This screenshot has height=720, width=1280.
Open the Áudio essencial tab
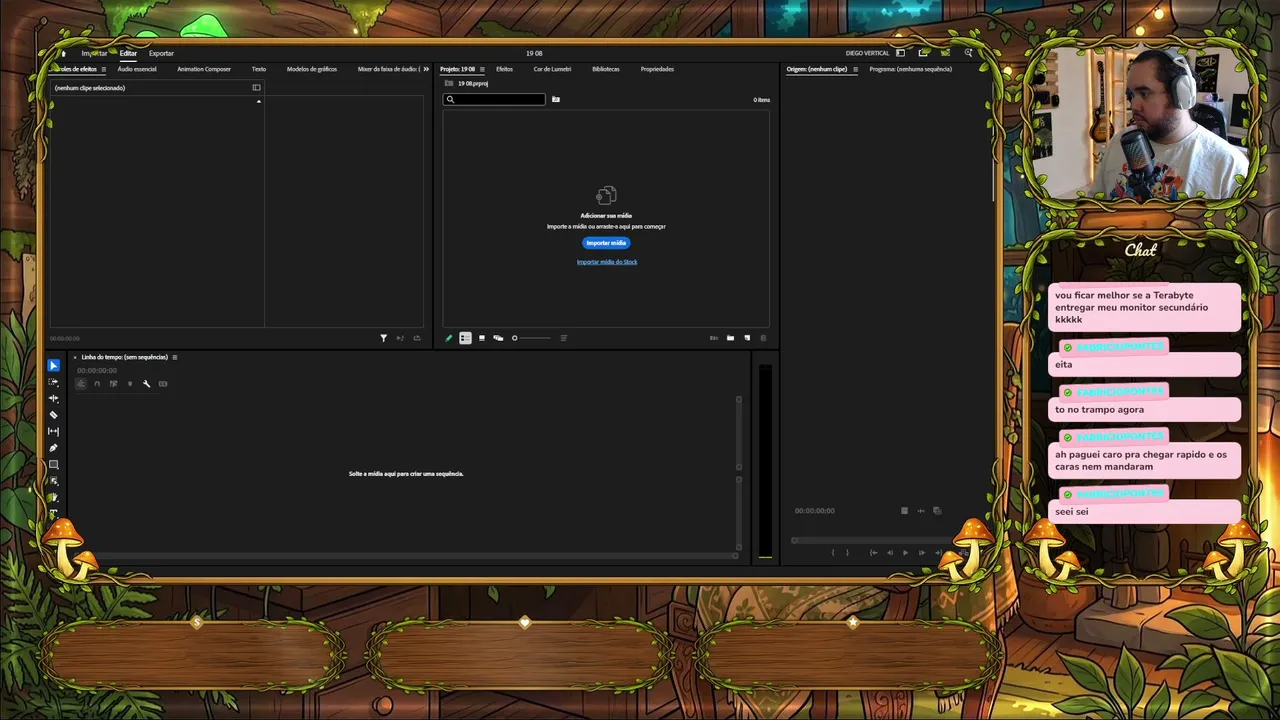137,69
